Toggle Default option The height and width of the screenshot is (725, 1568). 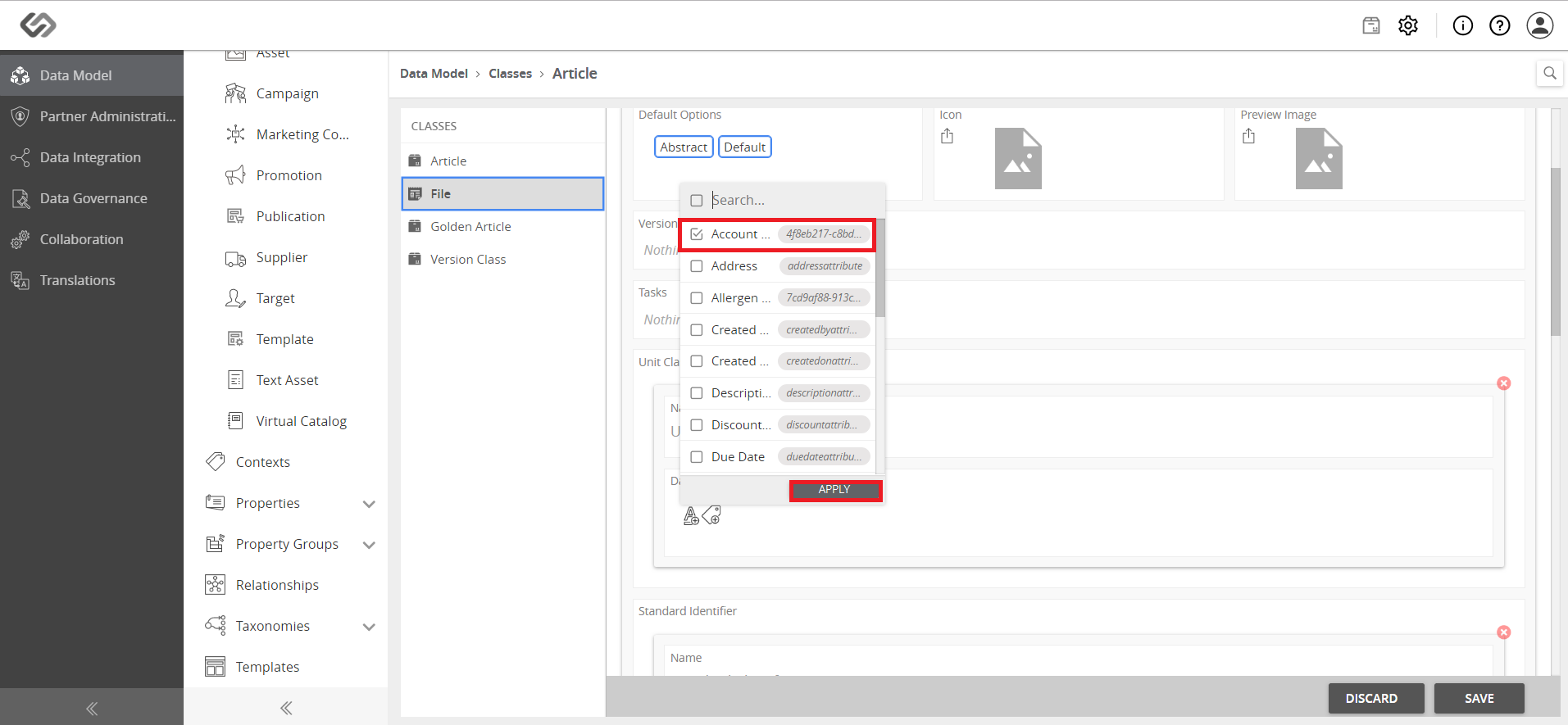coord(745,147)
